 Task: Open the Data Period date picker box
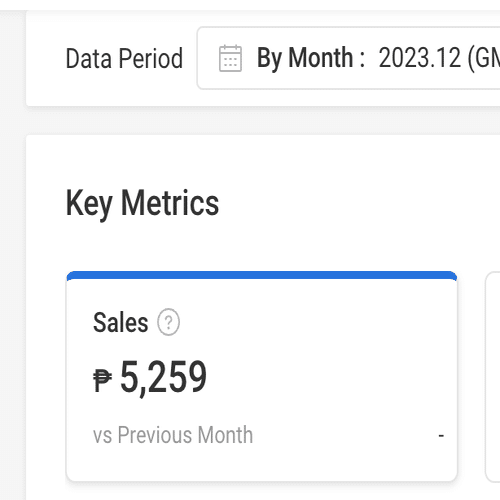[348, 58]
